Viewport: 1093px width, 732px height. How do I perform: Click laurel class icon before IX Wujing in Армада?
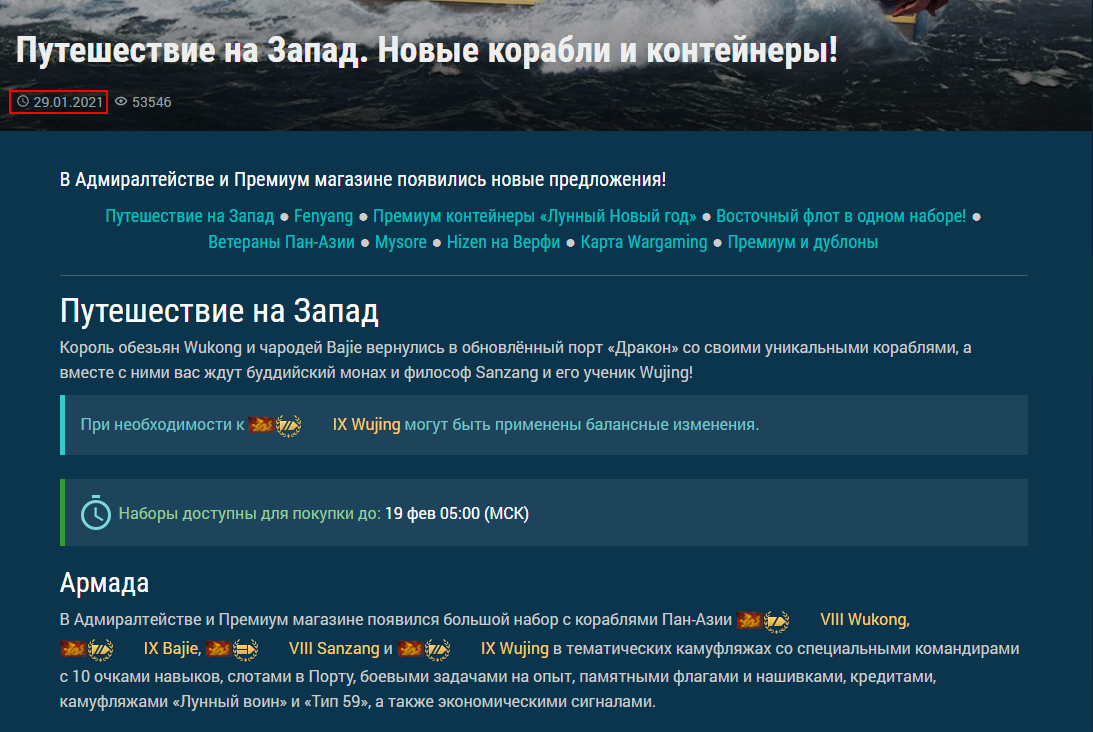pos(437,650)
